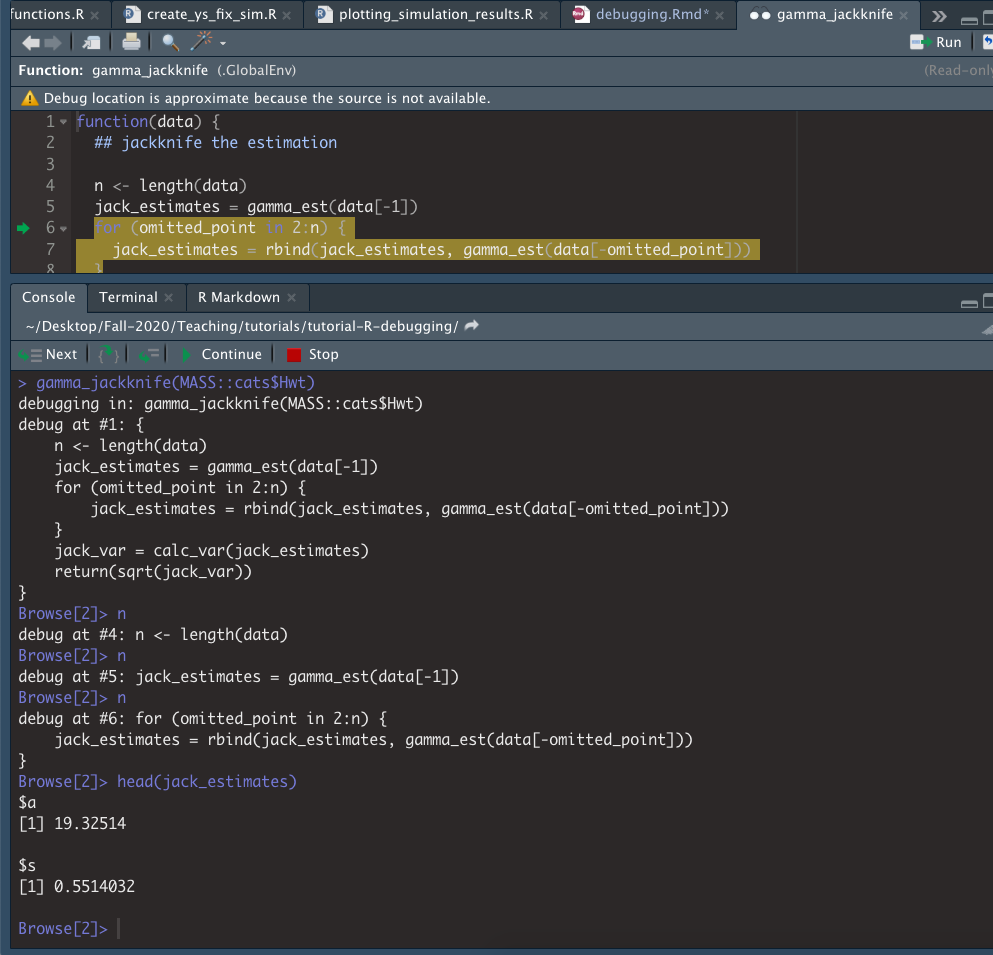Click the '## jackknife the estimation' comment
The width and height of the screenshot is (993, 955).
[215, 142]
